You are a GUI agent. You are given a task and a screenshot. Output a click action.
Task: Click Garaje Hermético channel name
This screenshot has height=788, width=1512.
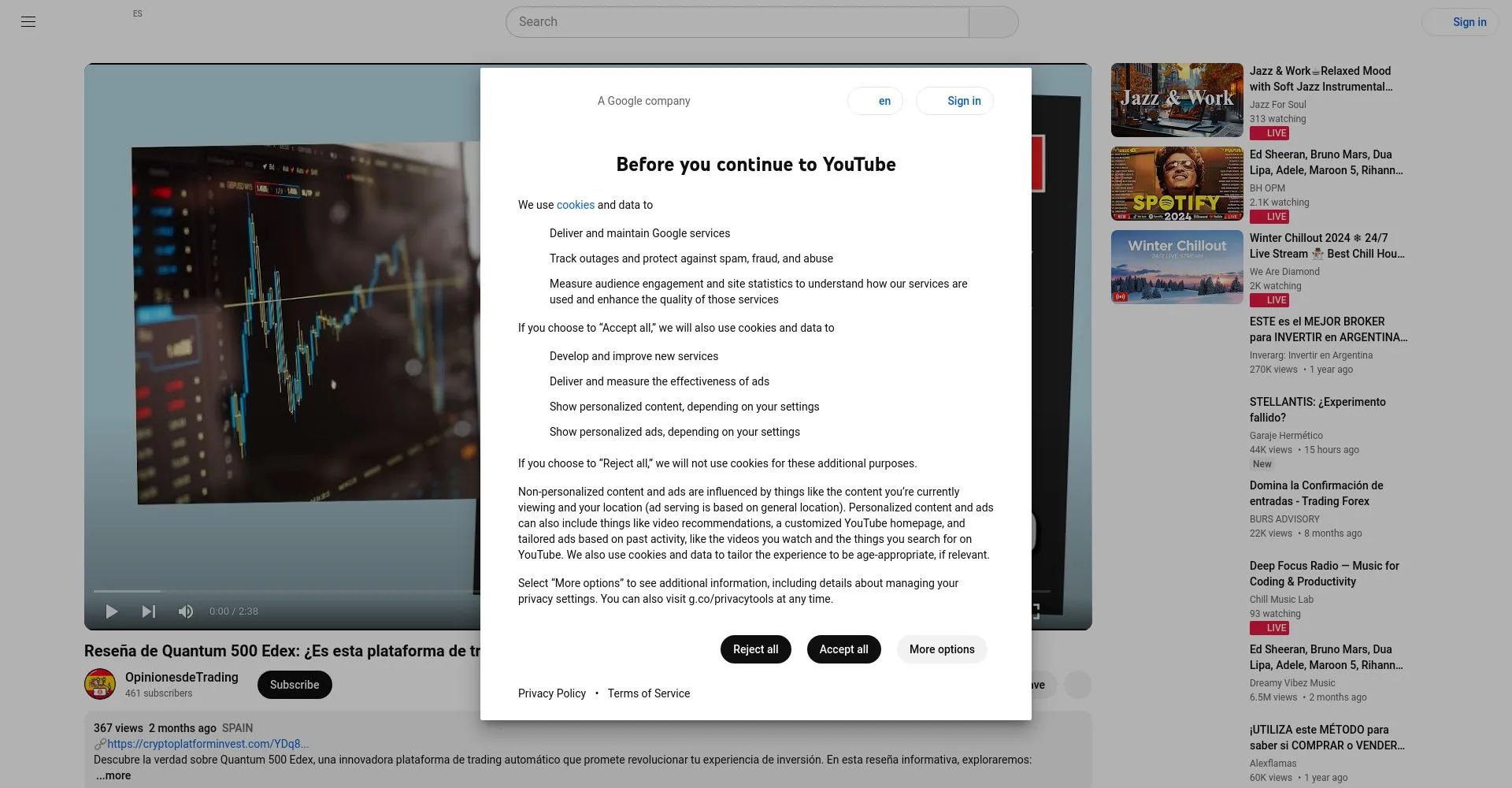[x=1286, y=436]
